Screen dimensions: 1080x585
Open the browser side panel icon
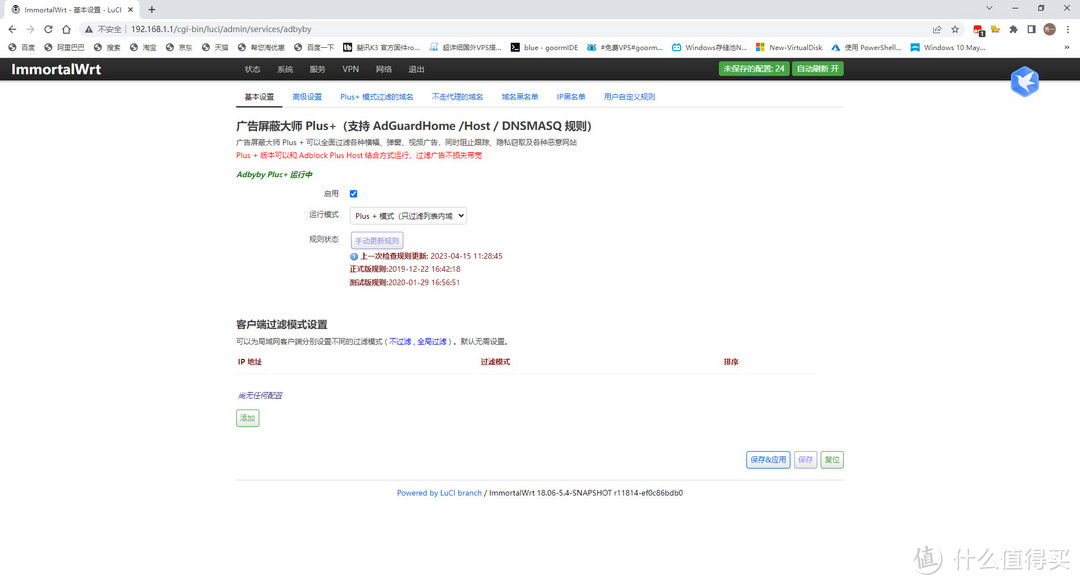coord(1031,29)
